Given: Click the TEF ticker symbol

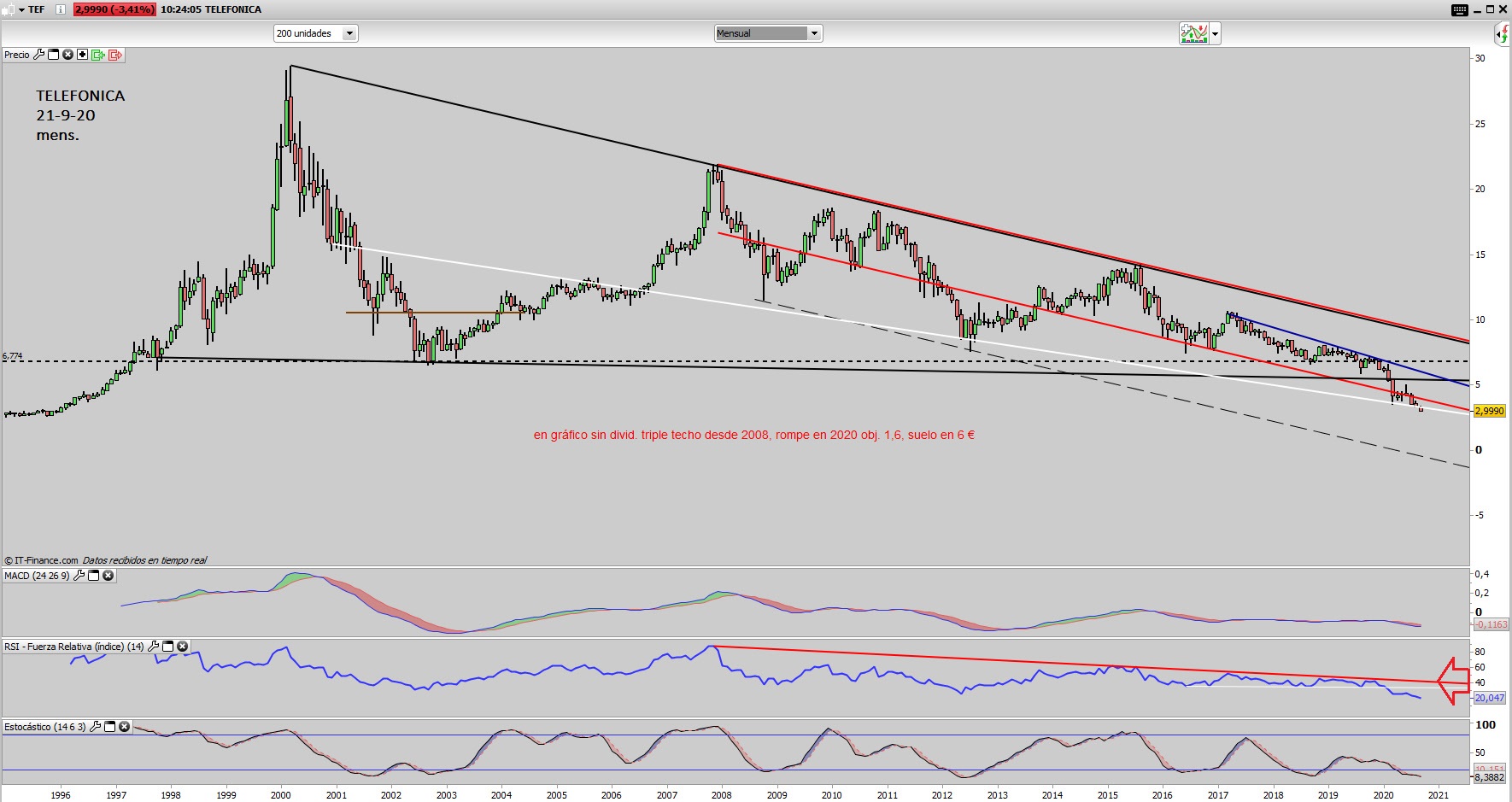Looking at the screenshot, I should 37,9.
